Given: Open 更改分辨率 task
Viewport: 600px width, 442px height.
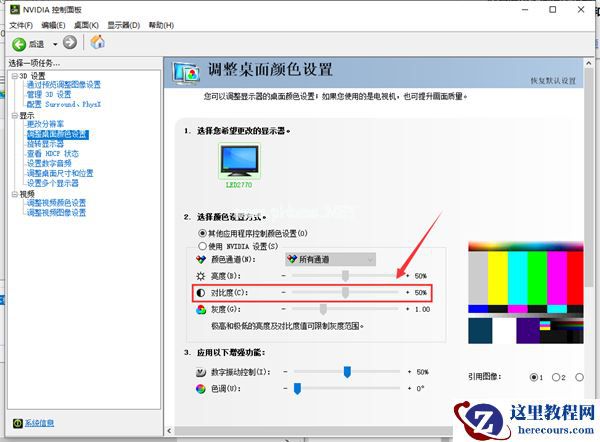Looking at the screenshot, I should point(45,124).
